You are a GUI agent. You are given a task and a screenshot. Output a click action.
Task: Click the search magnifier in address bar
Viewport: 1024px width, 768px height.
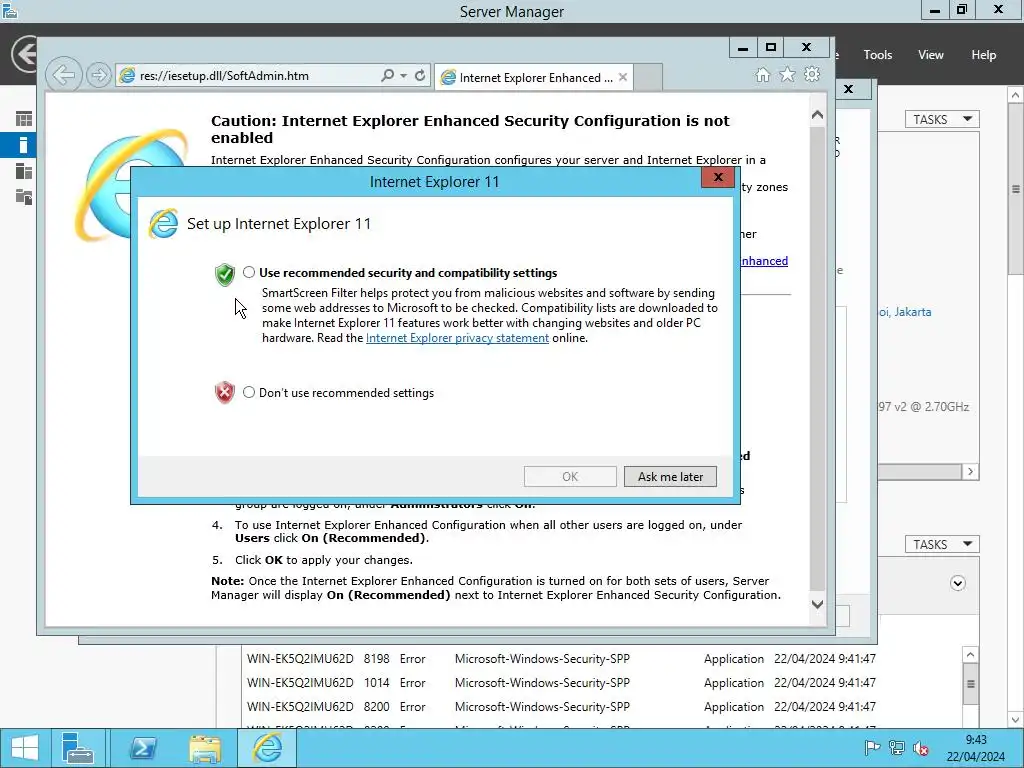tap(387, 76)
